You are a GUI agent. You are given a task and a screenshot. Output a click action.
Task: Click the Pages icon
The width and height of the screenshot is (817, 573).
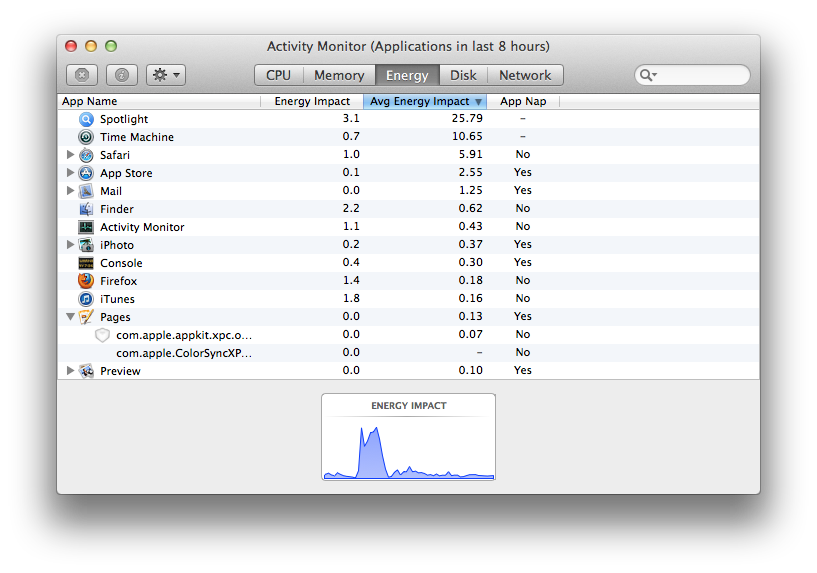tap(86, 317)
